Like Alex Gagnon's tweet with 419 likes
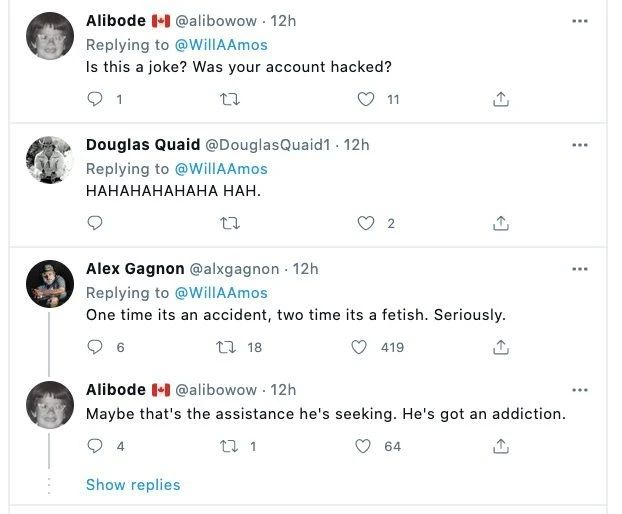This screenshot has height=514, width=622. (x=359, y=347)
